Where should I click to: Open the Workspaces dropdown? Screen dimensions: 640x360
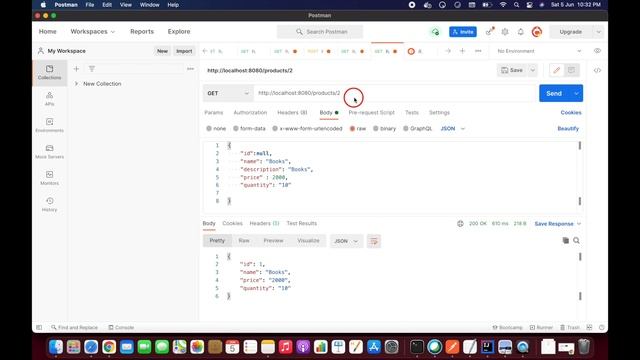click(x=93, y=31)
